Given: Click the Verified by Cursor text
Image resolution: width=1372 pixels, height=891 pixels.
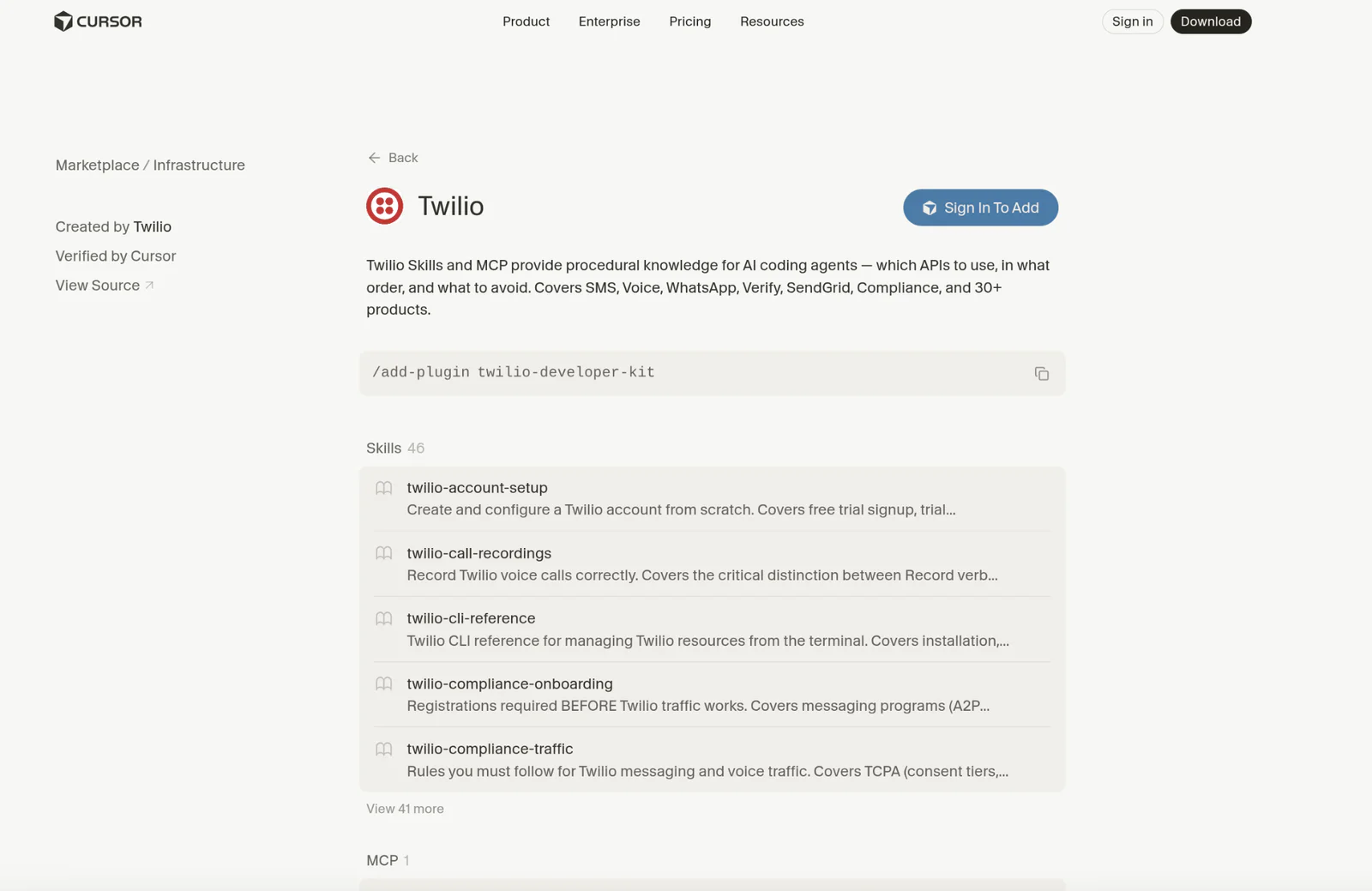Looking at the screenshot, I should click(116, 256).
